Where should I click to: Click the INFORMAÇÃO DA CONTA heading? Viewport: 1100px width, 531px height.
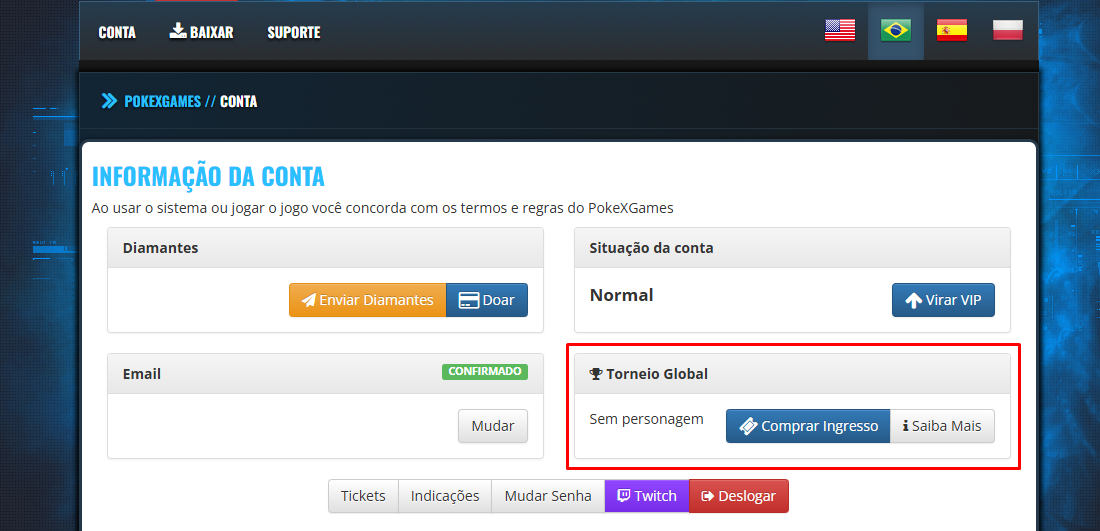coord(208,176)
